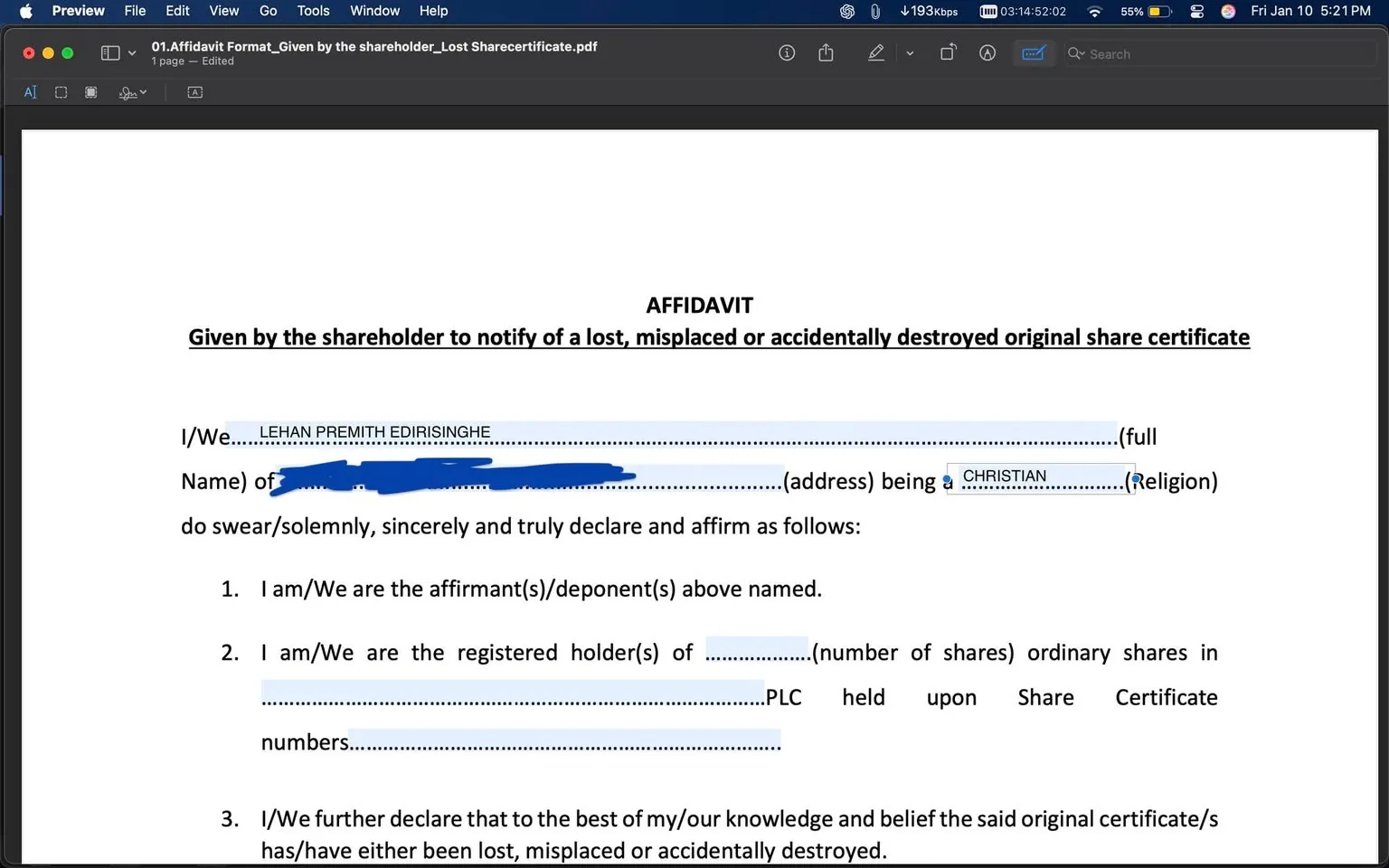Toggle the Highlight text mode
1389x868 pixels.
tap(875, 52)
